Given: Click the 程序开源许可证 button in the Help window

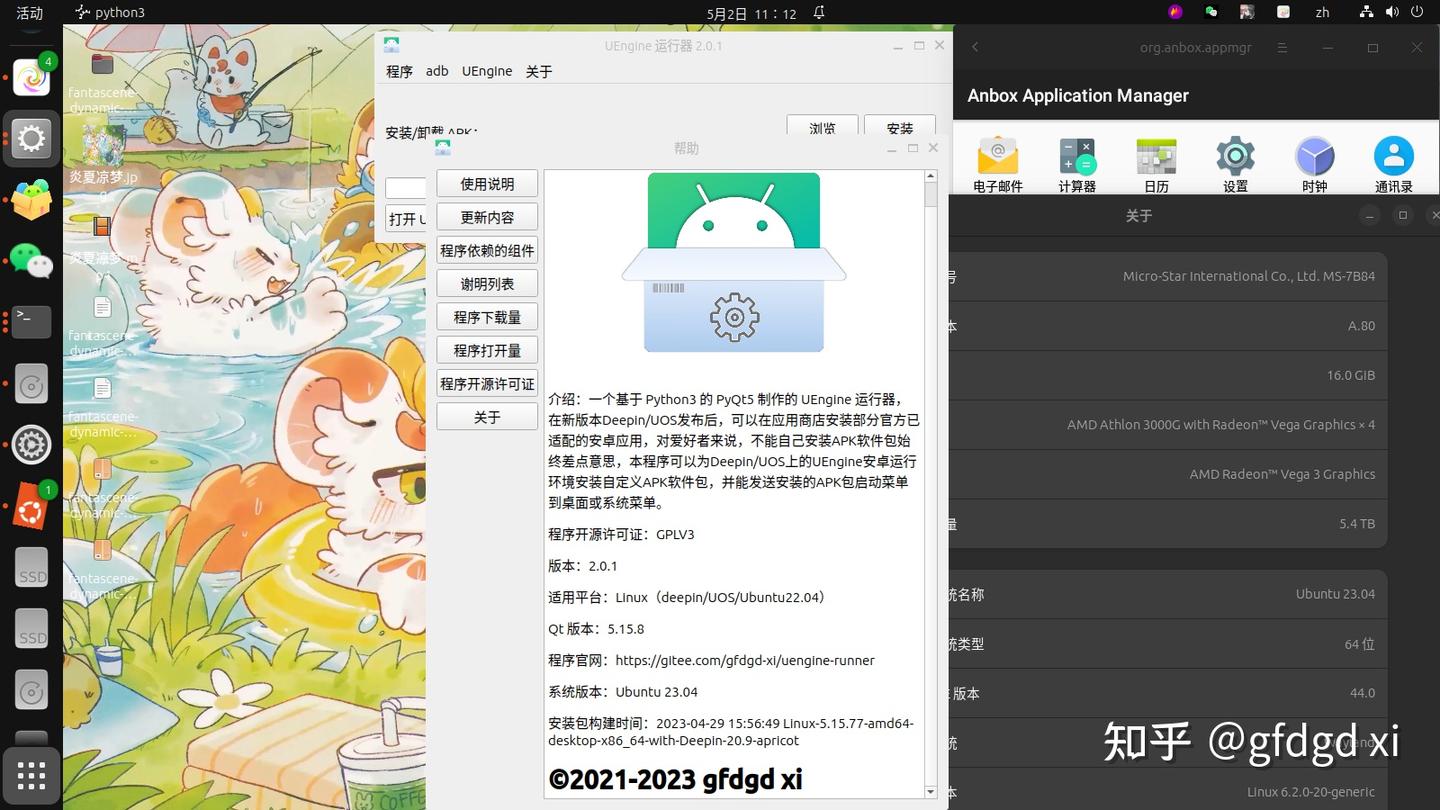Looking at the screenshot, I should point(487,383).
